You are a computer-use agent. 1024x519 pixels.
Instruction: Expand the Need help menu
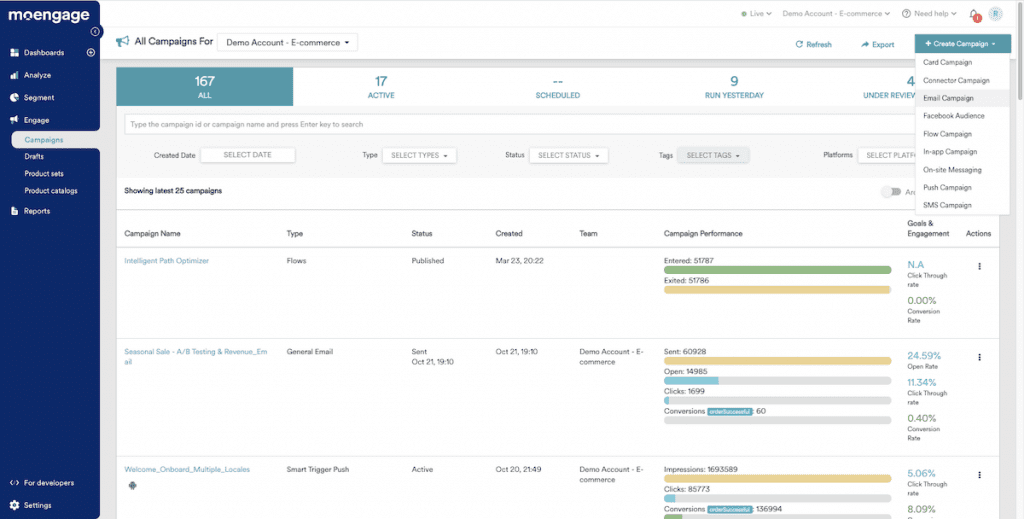pos(929,14)
